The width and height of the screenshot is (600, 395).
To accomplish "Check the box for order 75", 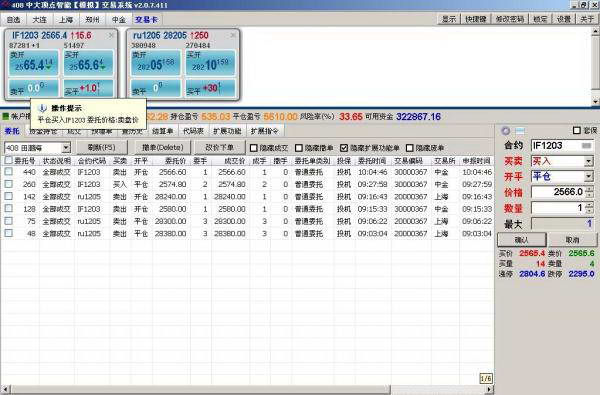I will pos(8,221).
